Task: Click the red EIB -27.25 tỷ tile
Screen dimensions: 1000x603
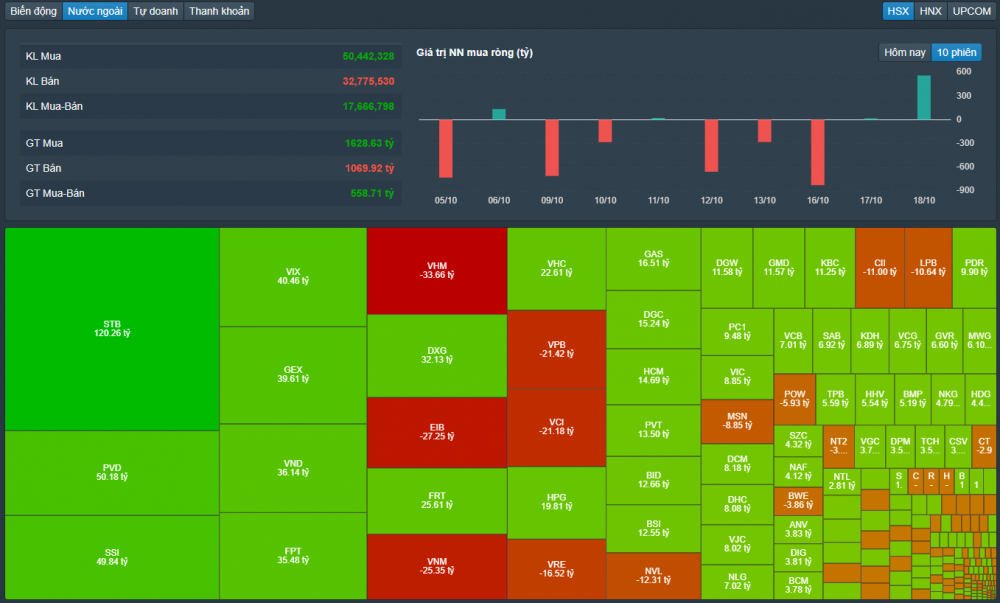Action: [437, 432]
